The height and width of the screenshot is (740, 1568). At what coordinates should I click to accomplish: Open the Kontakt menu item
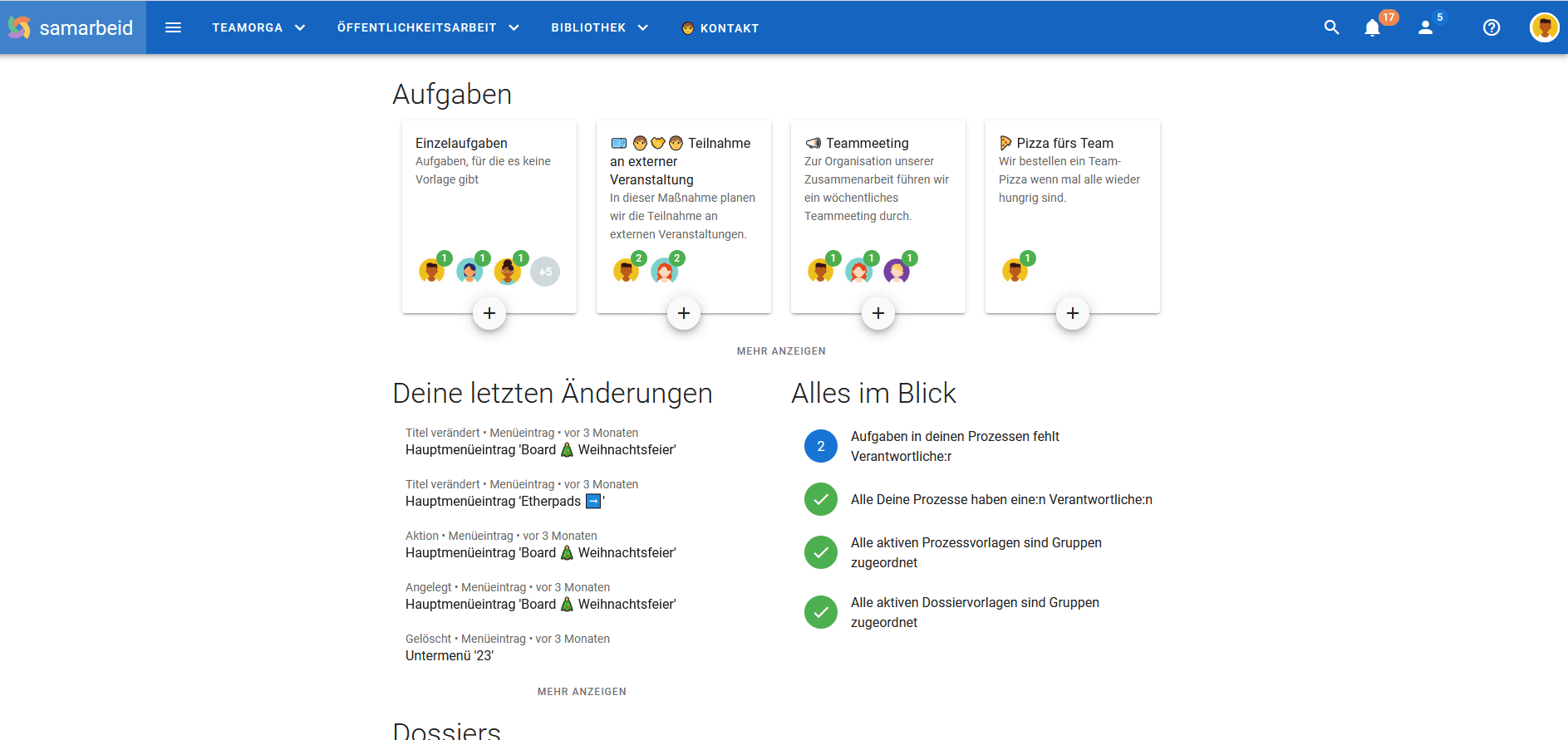pyautogui.click(x=720, y=28)
